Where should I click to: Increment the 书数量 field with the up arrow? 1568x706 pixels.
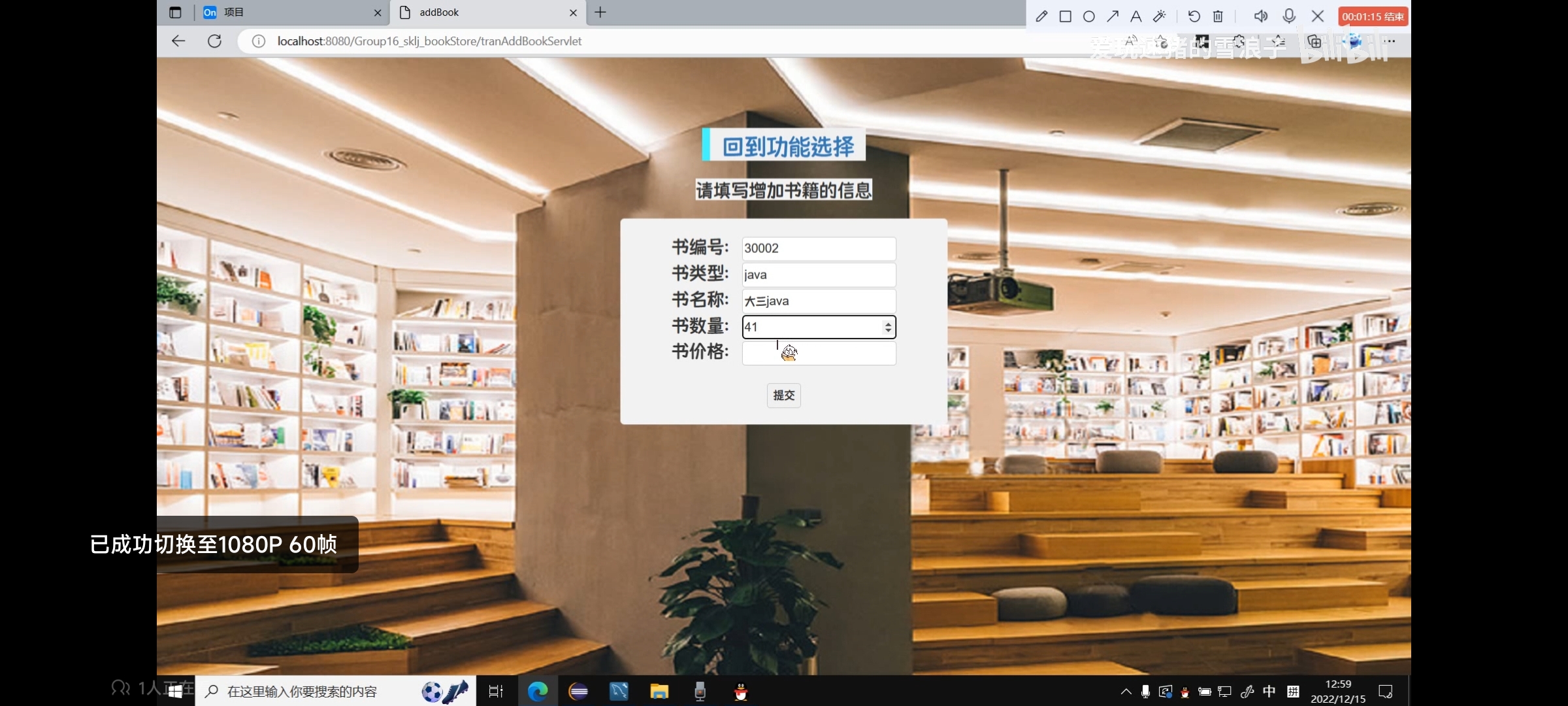click(x=888, y=323)
